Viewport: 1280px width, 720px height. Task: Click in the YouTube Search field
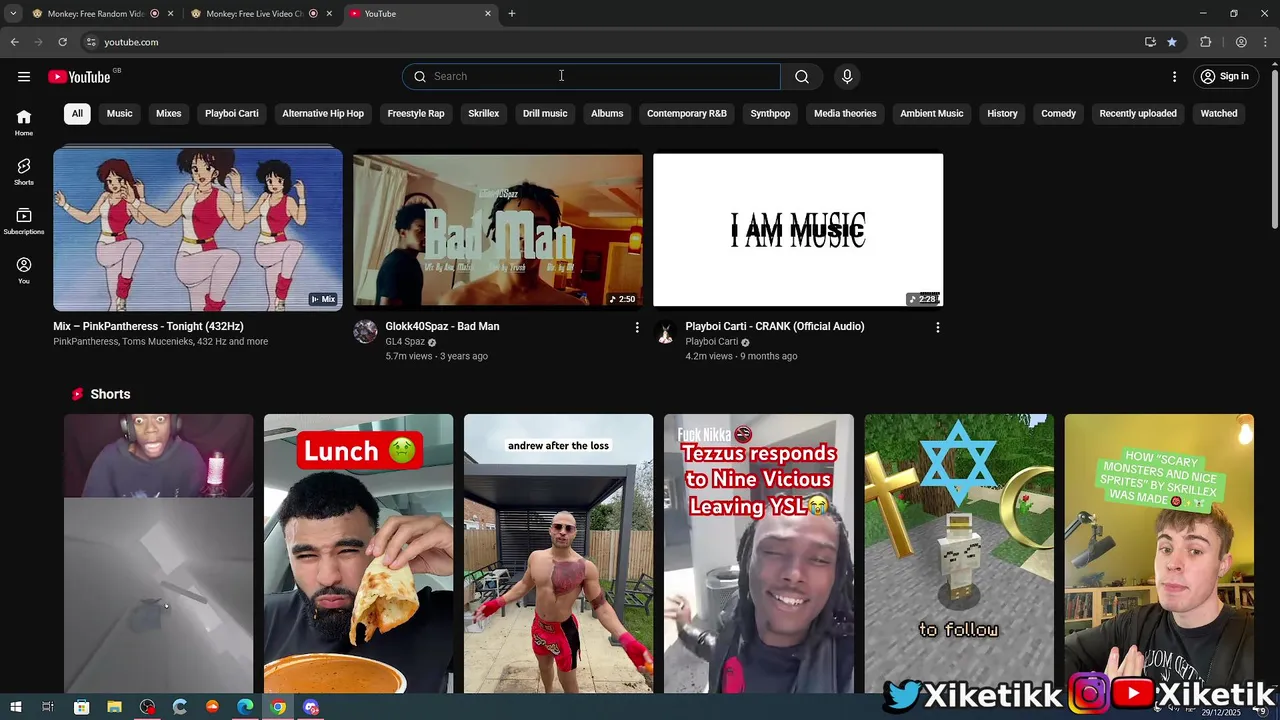click(592, 77)
